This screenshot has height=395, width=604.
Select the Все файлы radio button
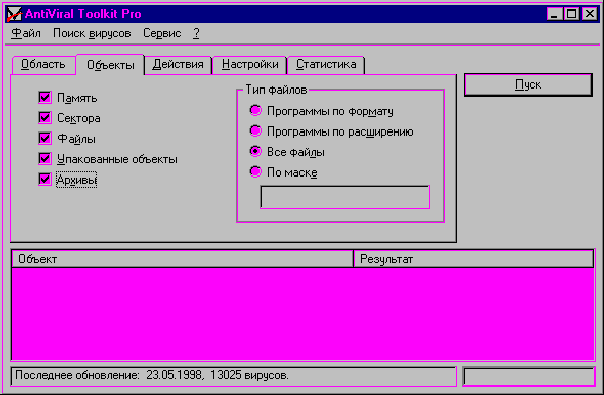pyautogui.click(x=255, y=151)
